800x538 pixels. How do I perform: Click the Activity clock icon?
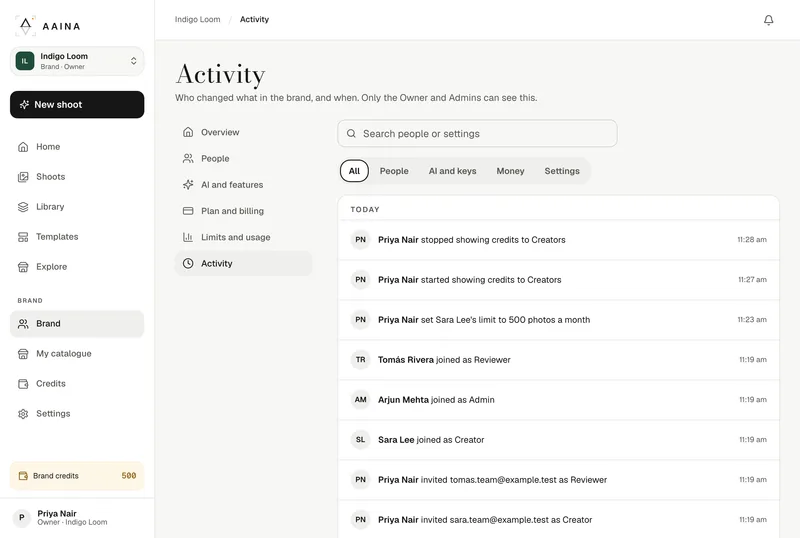[x=188, y=263]
